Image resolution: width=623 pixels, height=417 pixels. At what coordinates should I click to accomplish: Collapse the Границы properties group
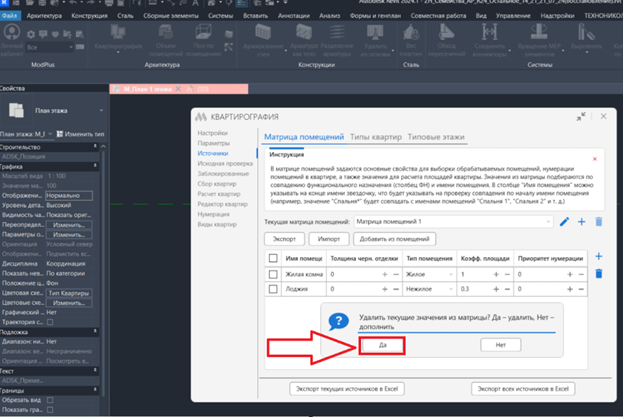click(x=95, y=390)
